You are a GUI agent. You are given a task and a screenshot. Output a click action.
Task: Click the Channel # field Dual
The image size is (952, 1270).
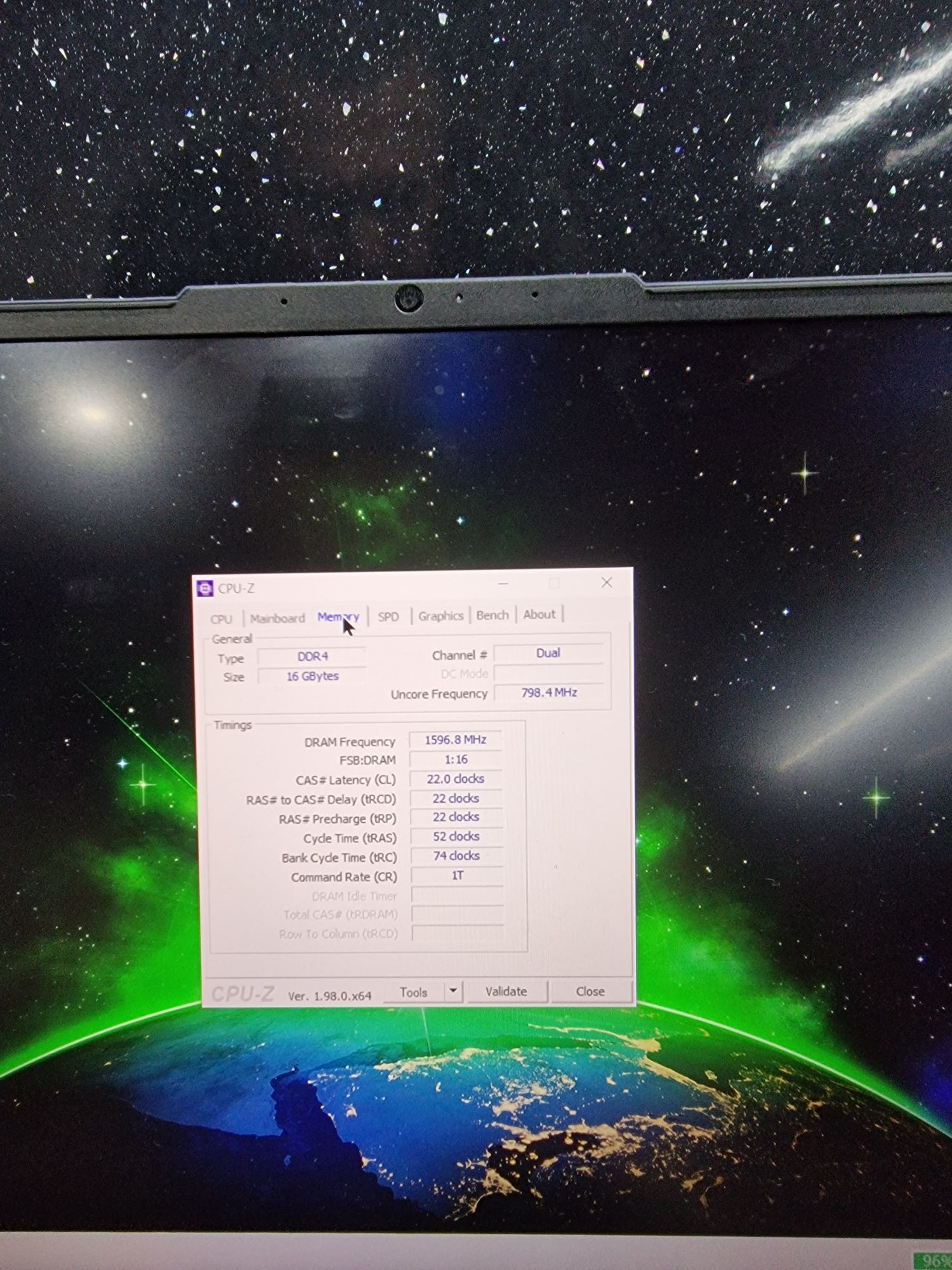(548, 653)
